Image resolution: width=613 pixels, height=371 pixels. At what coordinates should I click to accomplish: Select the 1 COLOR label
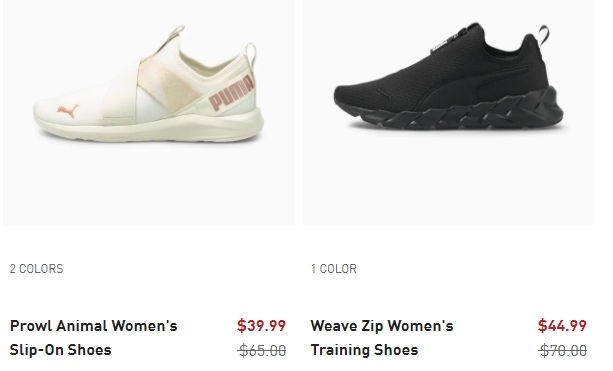[333, 269]
